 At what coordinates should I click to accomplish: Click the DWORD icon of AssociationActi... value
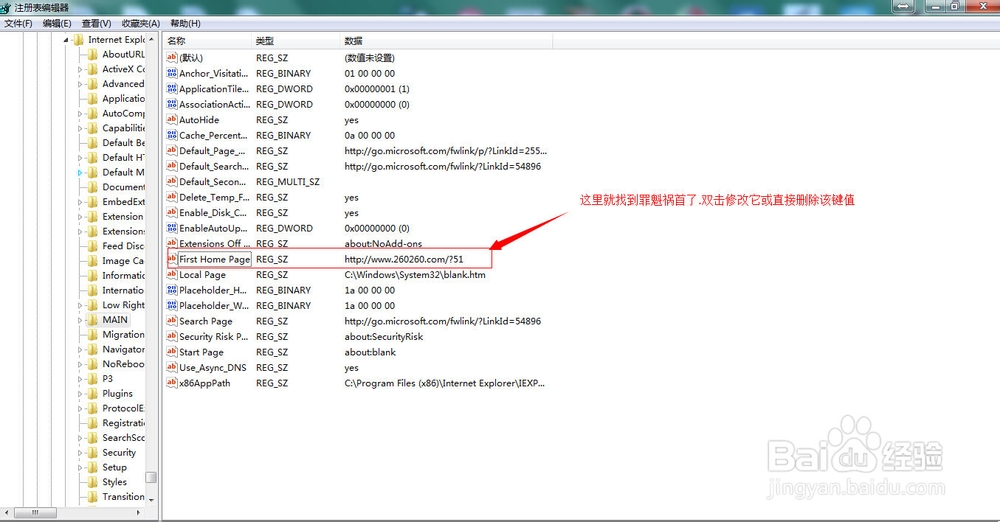[x=172, y=104]
